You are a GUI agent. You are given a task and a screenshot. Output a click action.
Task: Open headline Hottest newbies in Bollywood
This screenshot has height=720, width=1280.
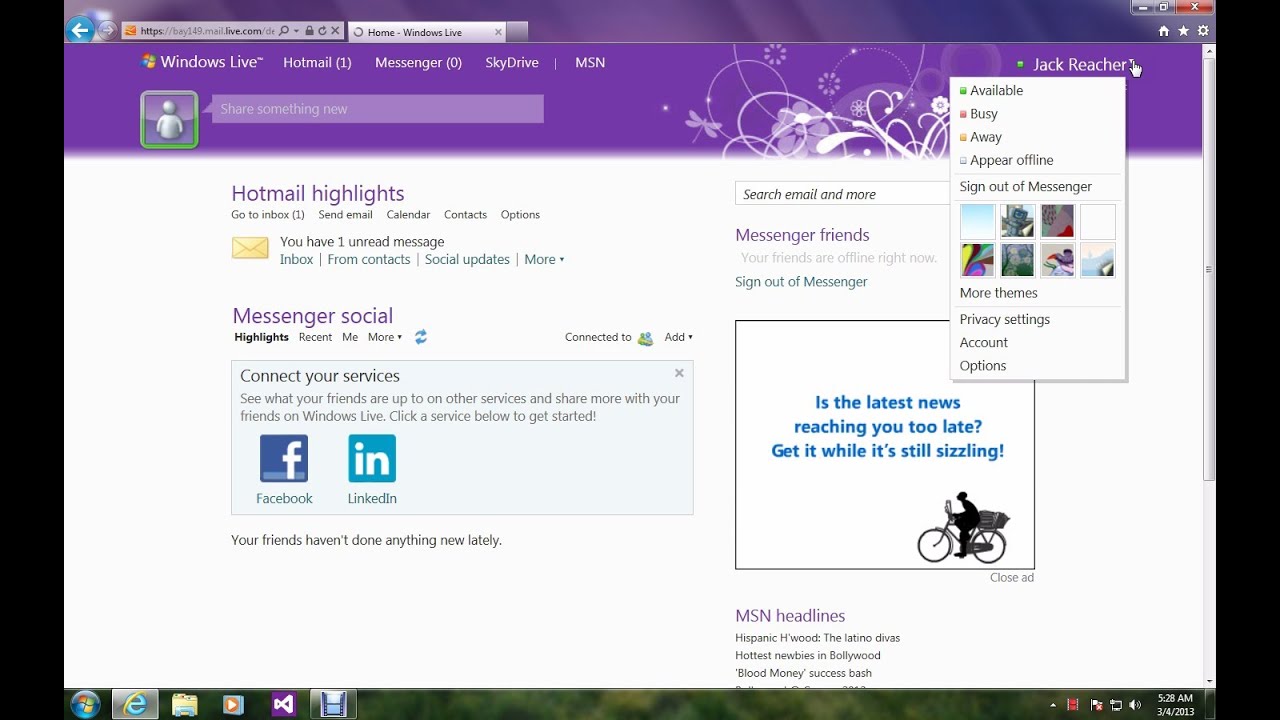(808, 656)
